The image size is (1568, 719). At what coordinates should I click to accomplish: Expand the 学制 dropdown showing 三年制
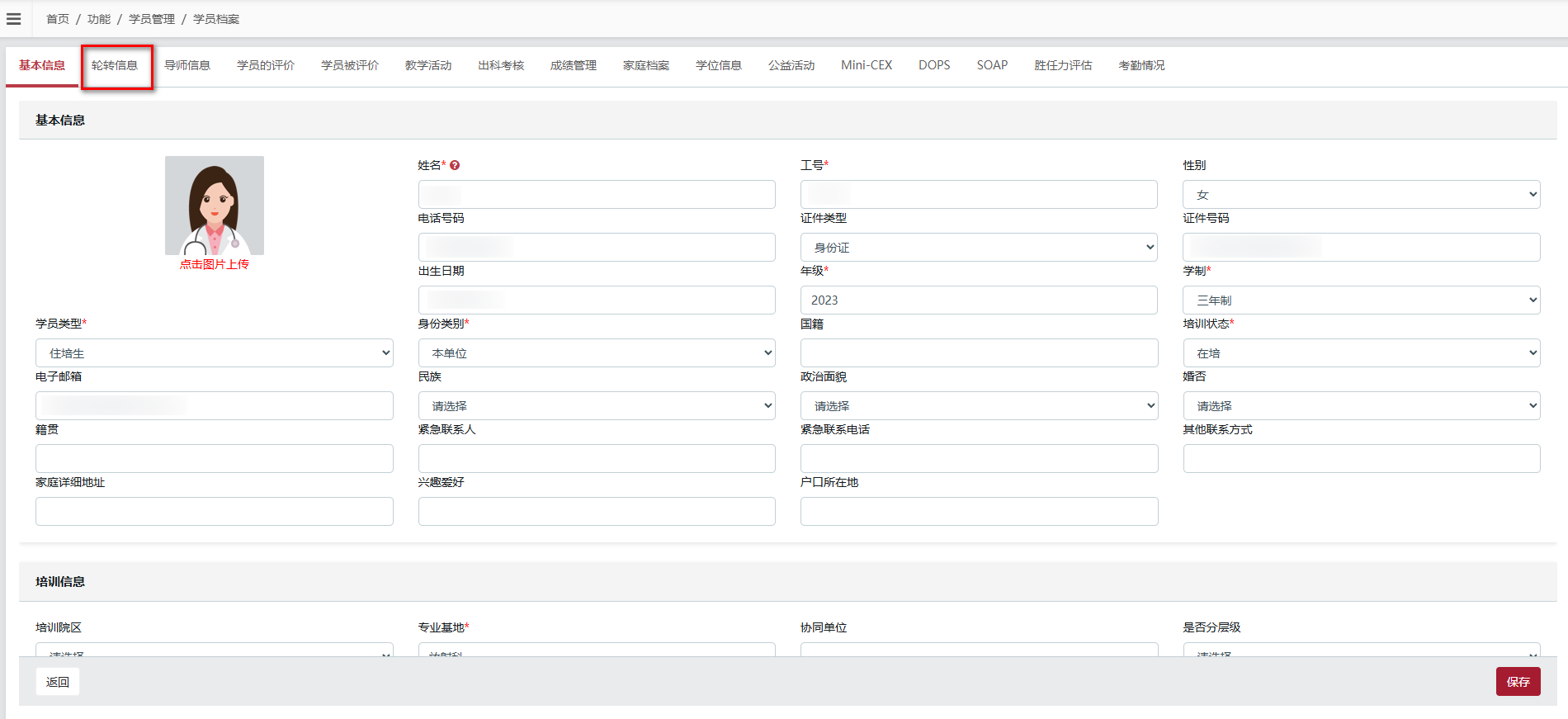pos(1362,300)
